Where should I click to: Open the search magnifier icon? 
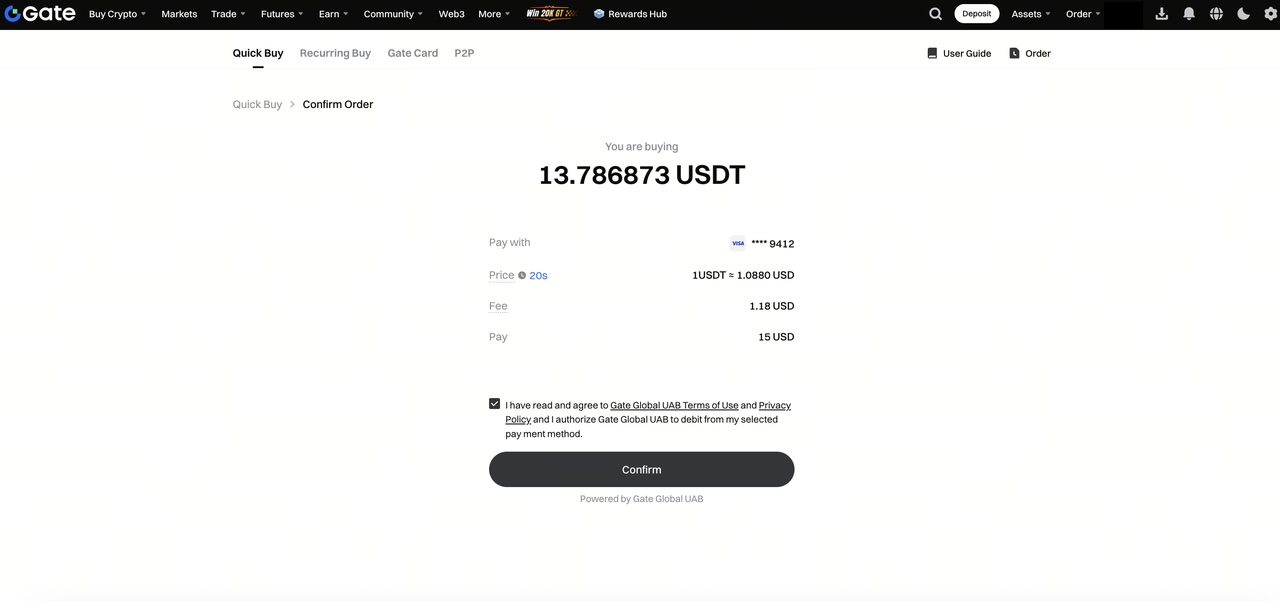click(935, 14)
